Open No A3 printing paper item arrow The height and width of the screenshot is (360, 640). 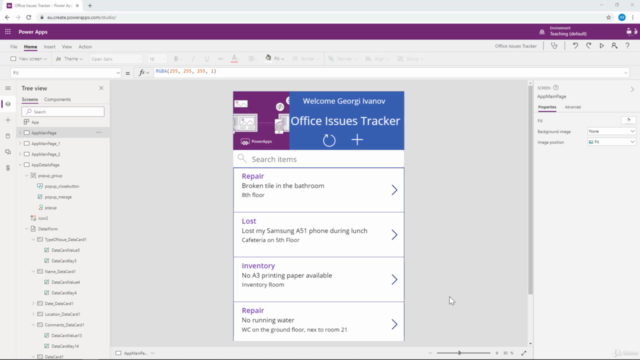pyautogui.click(x=394, y=280)
